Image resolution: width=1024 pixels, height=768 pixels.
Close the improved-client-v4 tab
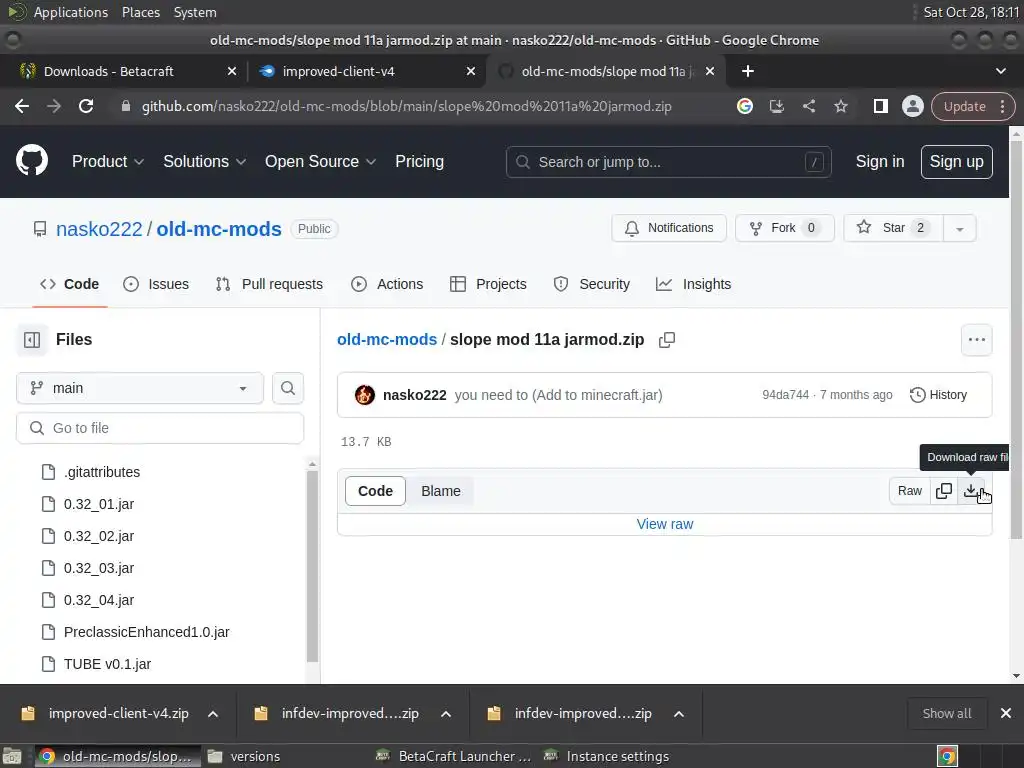[x=471, y=71]
